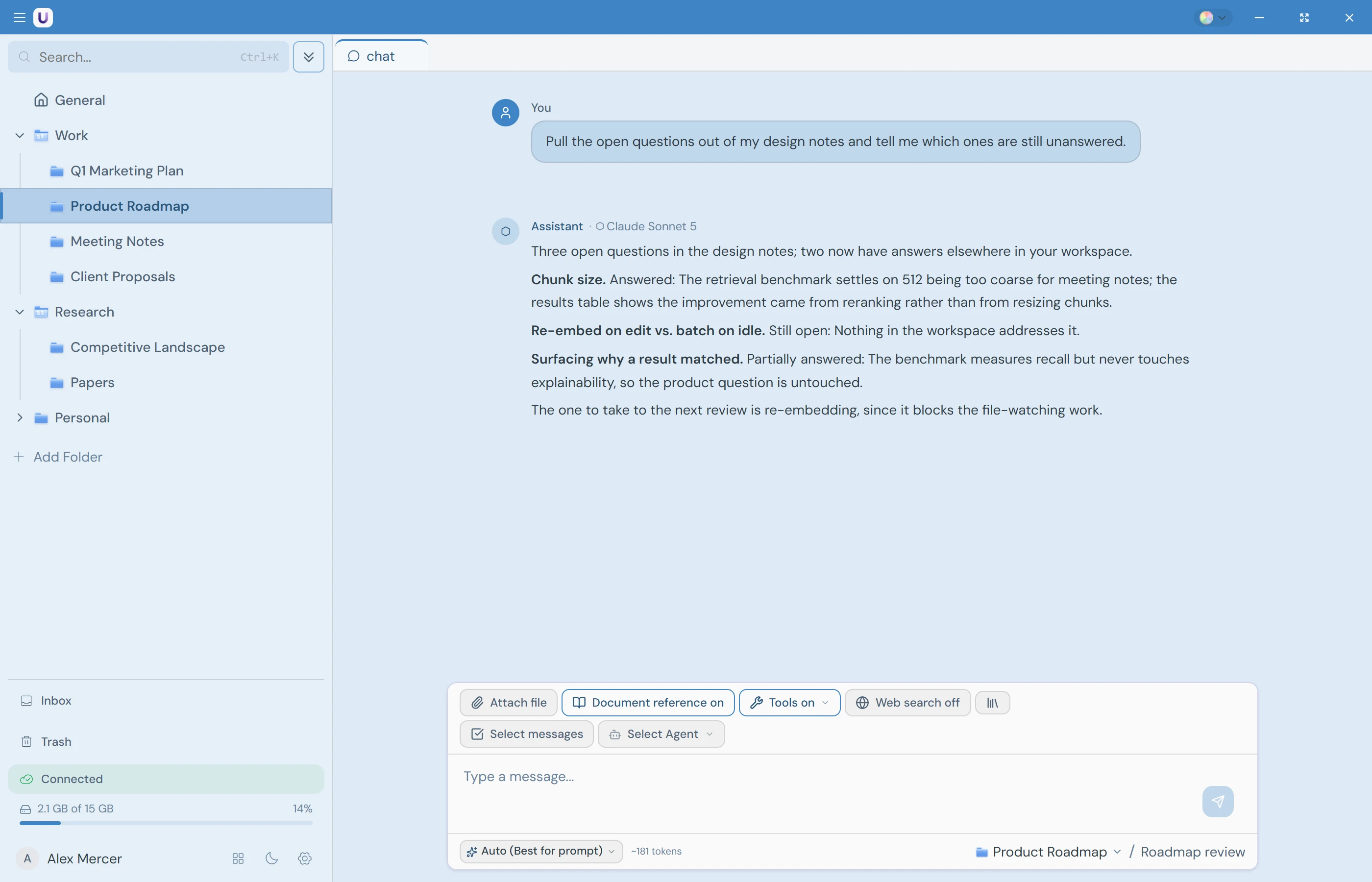This screenshot has height=882, width=1372.
Task: Click the 2.1 GB of 15 GB text
Action: (75, 809)
